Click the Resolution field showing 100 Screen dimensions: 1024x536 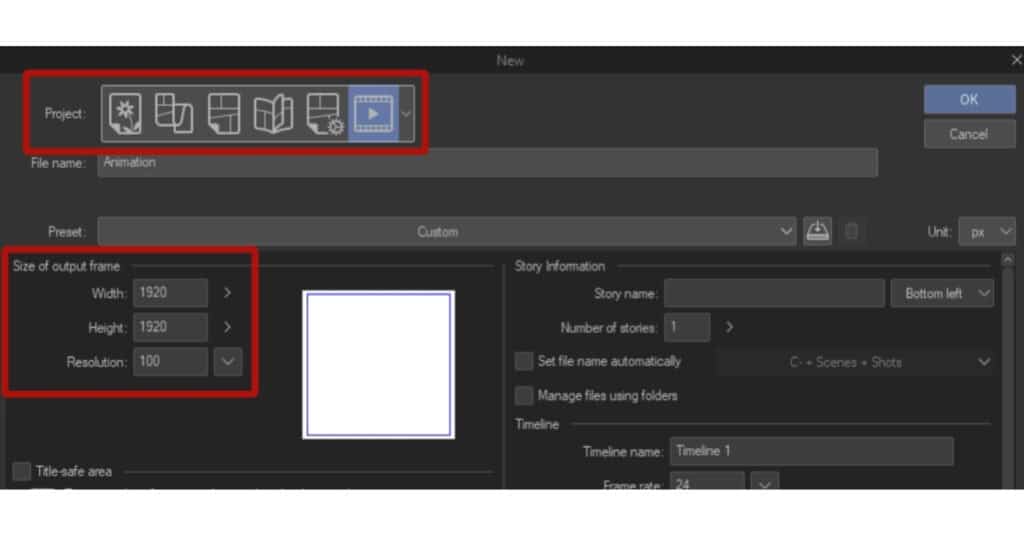[x=170, y=362]
